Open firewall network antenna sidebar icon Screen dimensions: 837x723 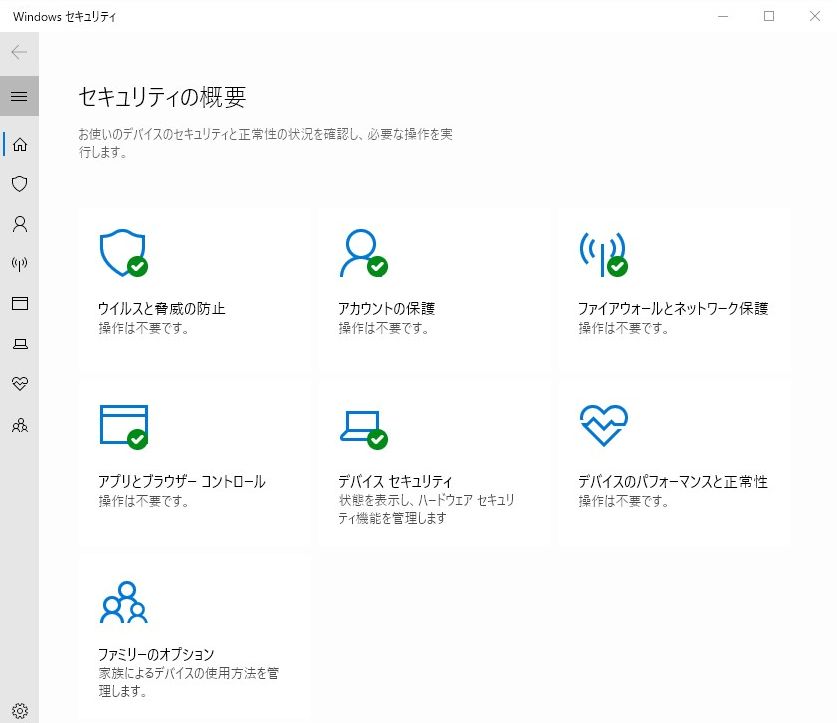coord(19,264)
